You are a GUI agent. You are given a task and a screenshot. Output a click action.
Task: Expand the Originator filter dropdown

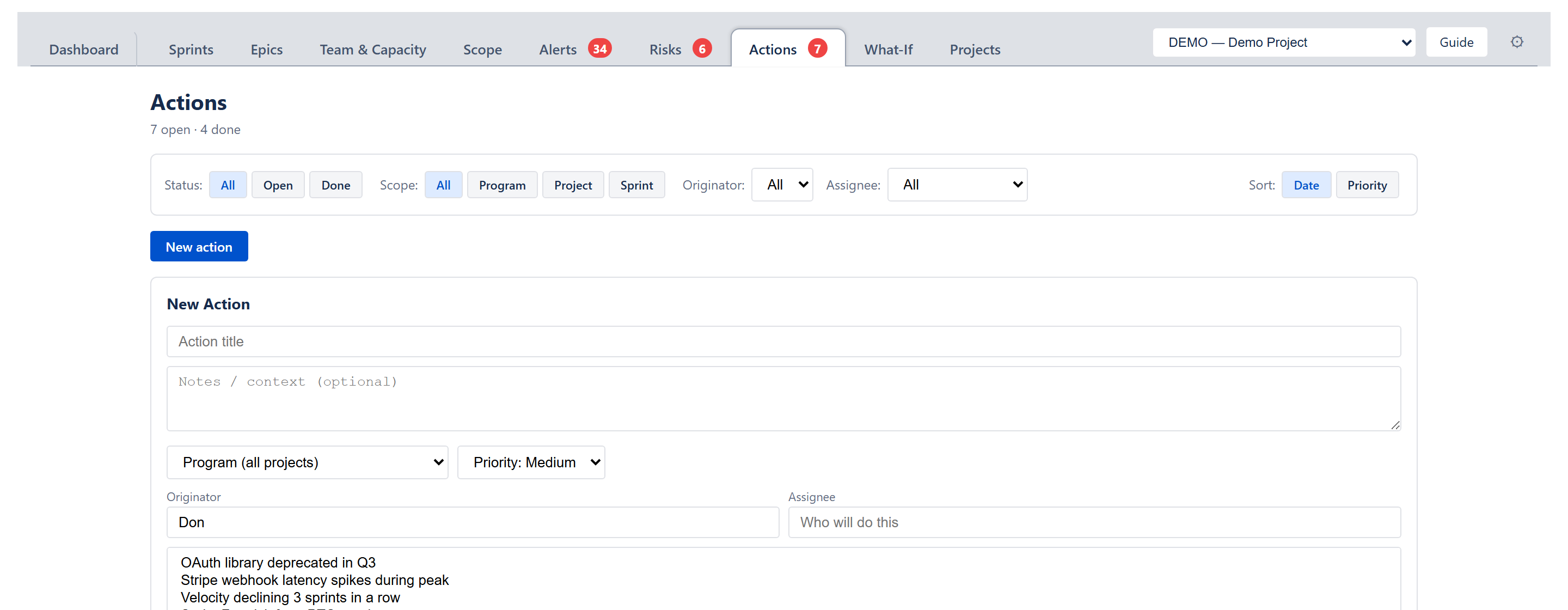(782, 185)
